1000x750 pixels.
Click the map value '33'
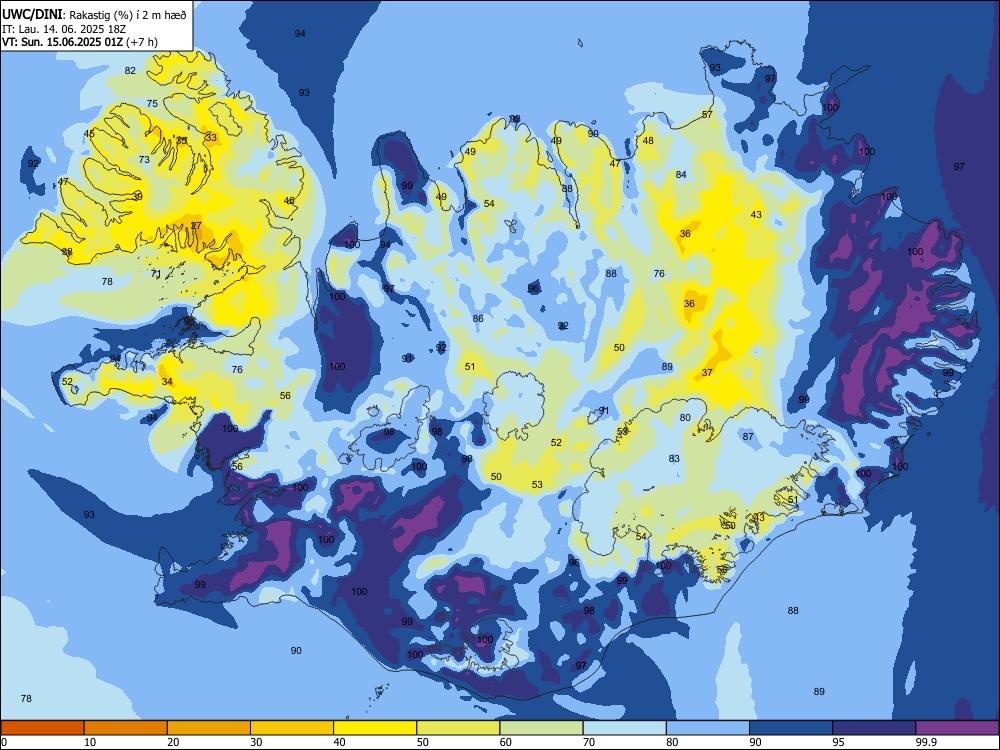tap(211, 137)
